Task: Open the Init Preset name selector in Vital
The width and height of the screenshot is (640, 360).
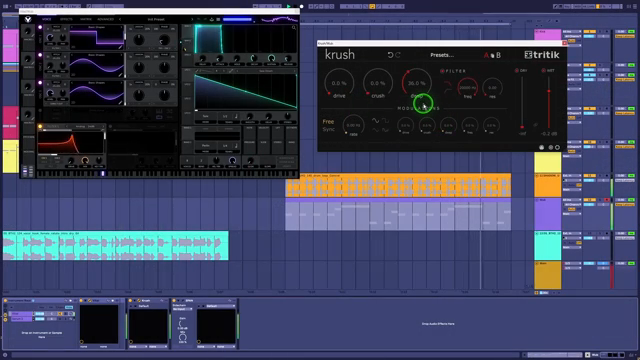Action: click(156, 19)
